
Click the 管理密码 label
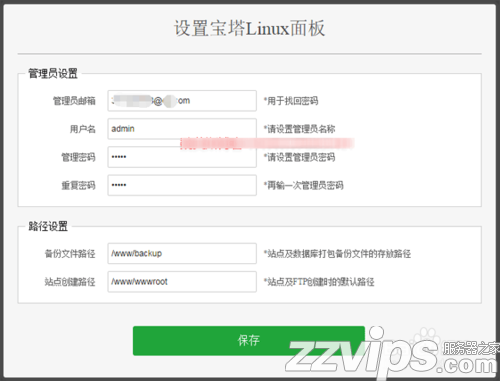pyautogui.click(x=78, y=157)
